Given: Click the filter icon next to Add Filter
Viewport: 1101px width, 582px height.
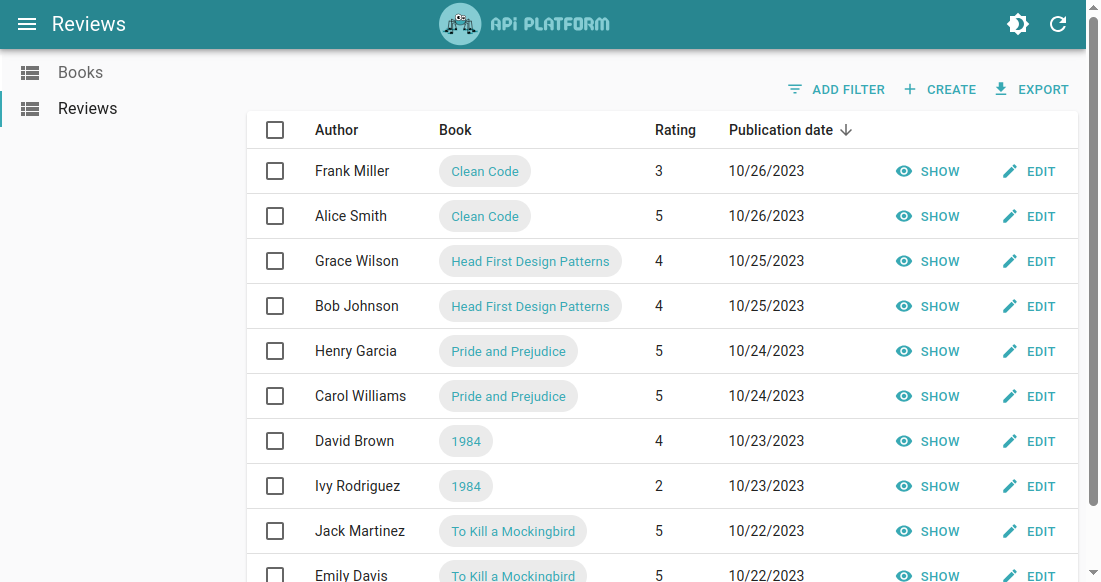Looking at the screenshot, I should 795,89.
